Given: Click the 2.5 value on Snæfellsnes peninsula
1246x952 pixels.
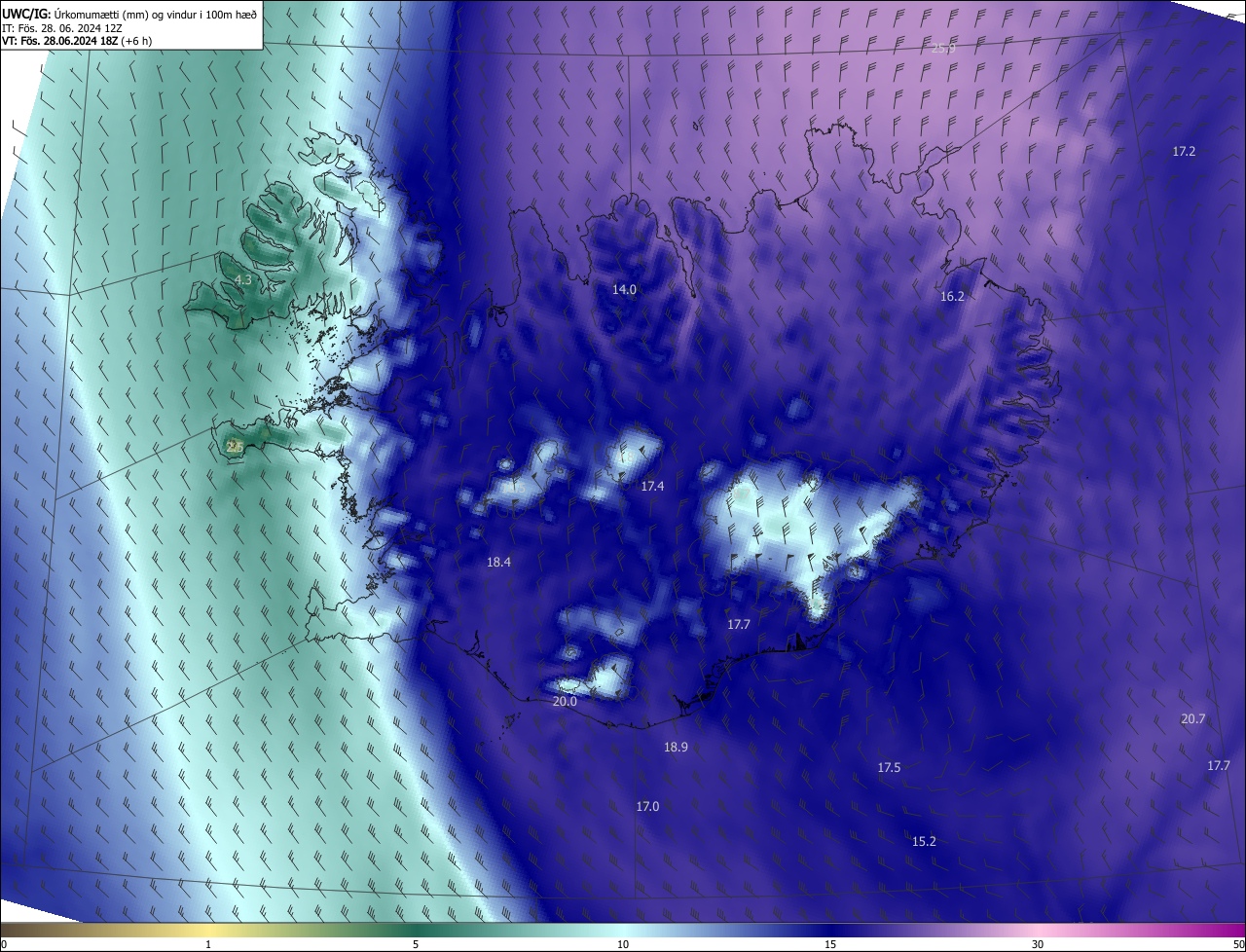Looking at the screenshot, I should (x=234, y=446).
